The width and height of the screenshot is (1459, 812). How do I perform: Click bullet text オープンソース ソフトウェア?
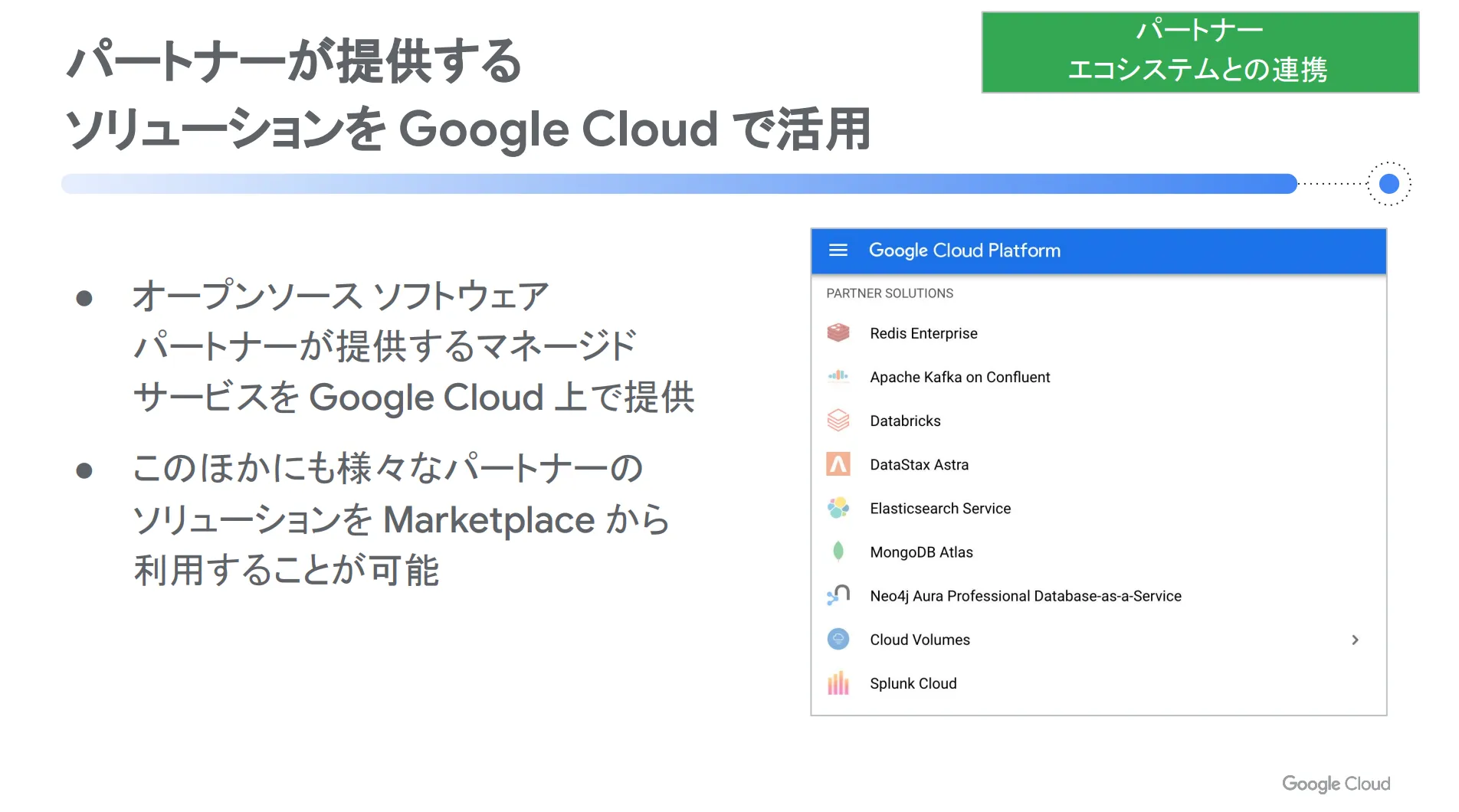340,296
